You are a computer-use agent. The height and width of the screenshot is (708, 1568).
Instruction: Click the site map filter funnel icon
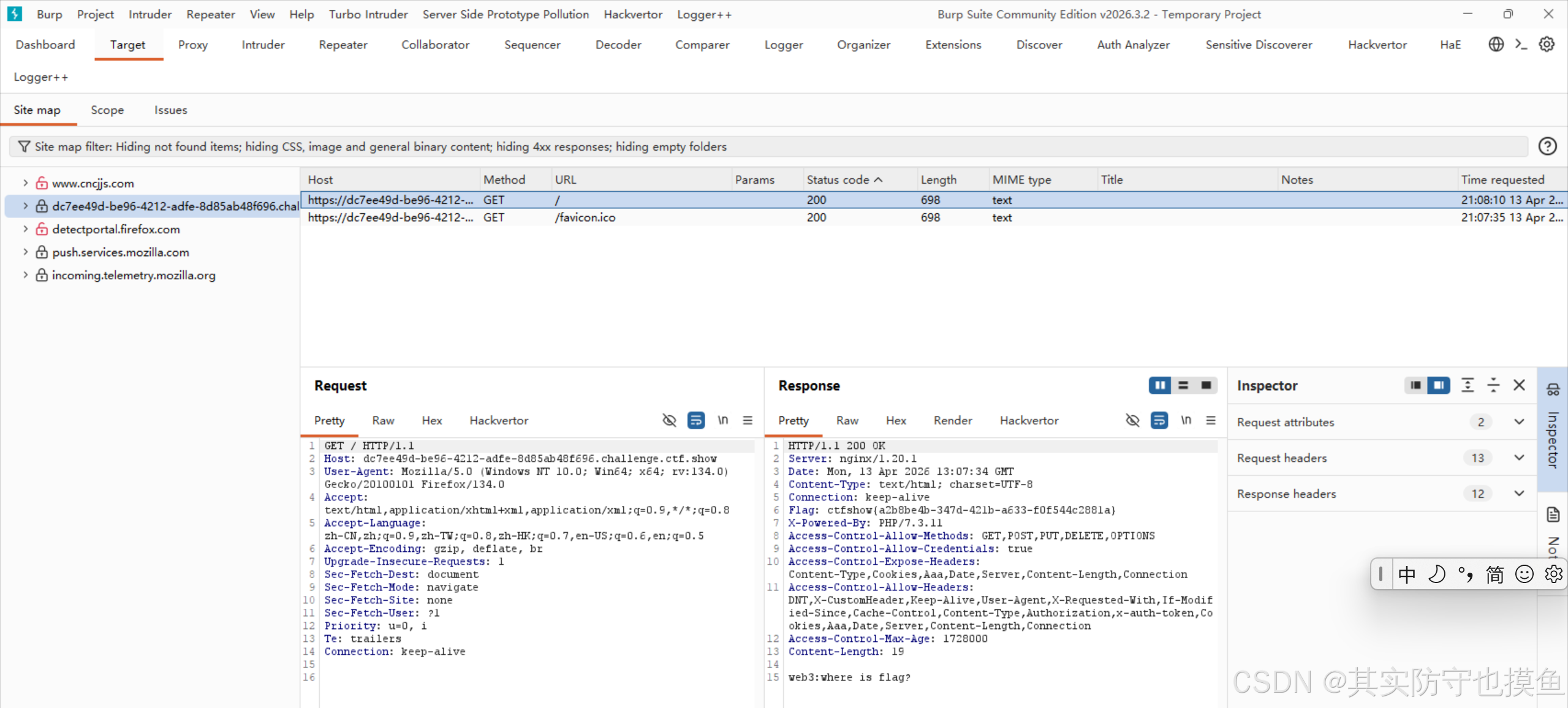[24, 146]
